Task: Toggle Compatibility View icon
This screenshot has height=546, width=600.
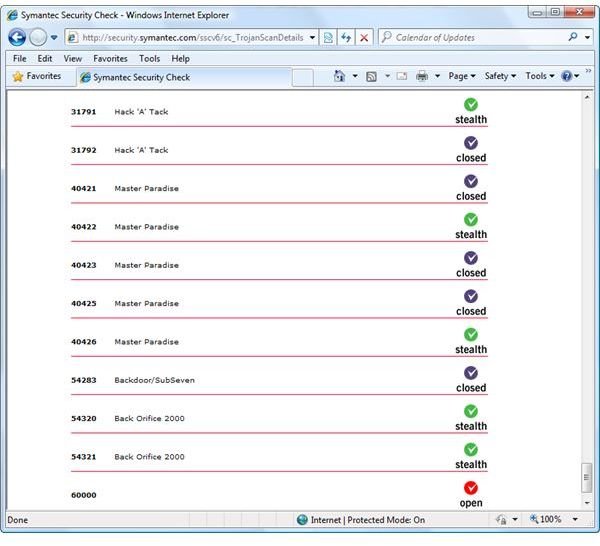Action: point(328,37)
